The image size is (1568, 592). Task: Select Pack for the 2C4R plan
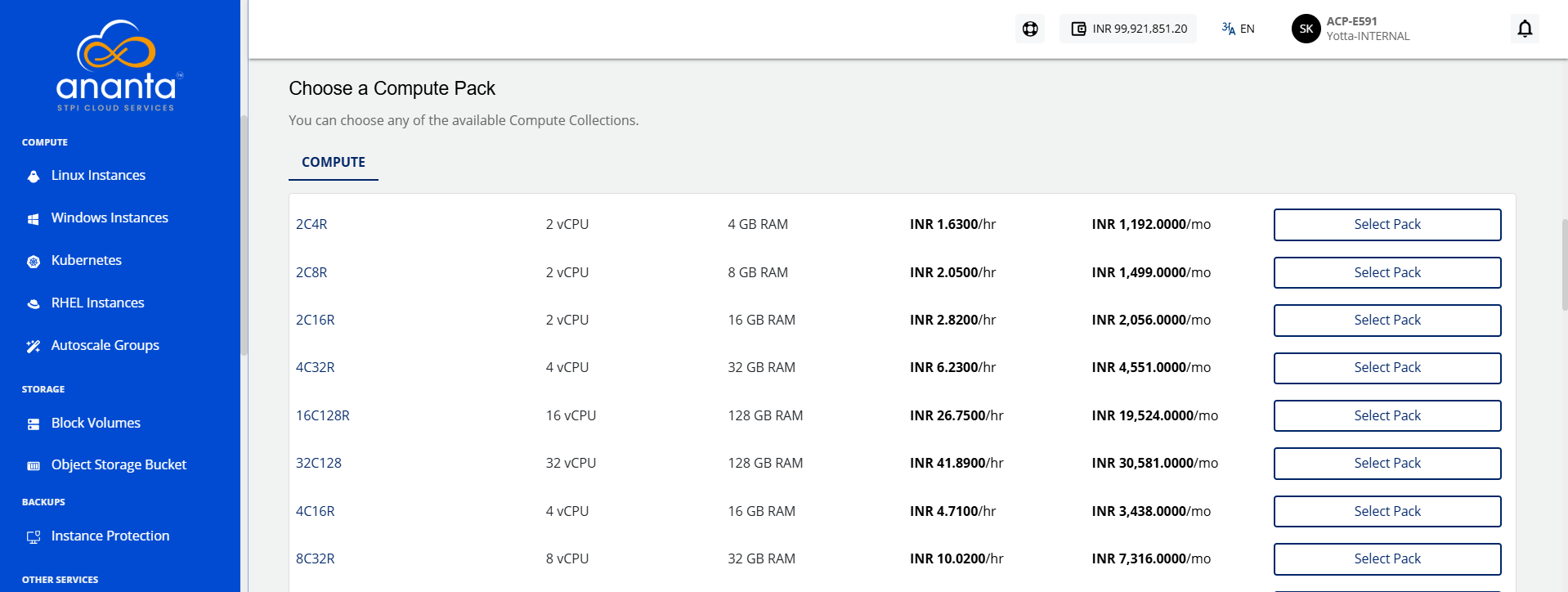pyautogui.click(x=1387, y=225)
